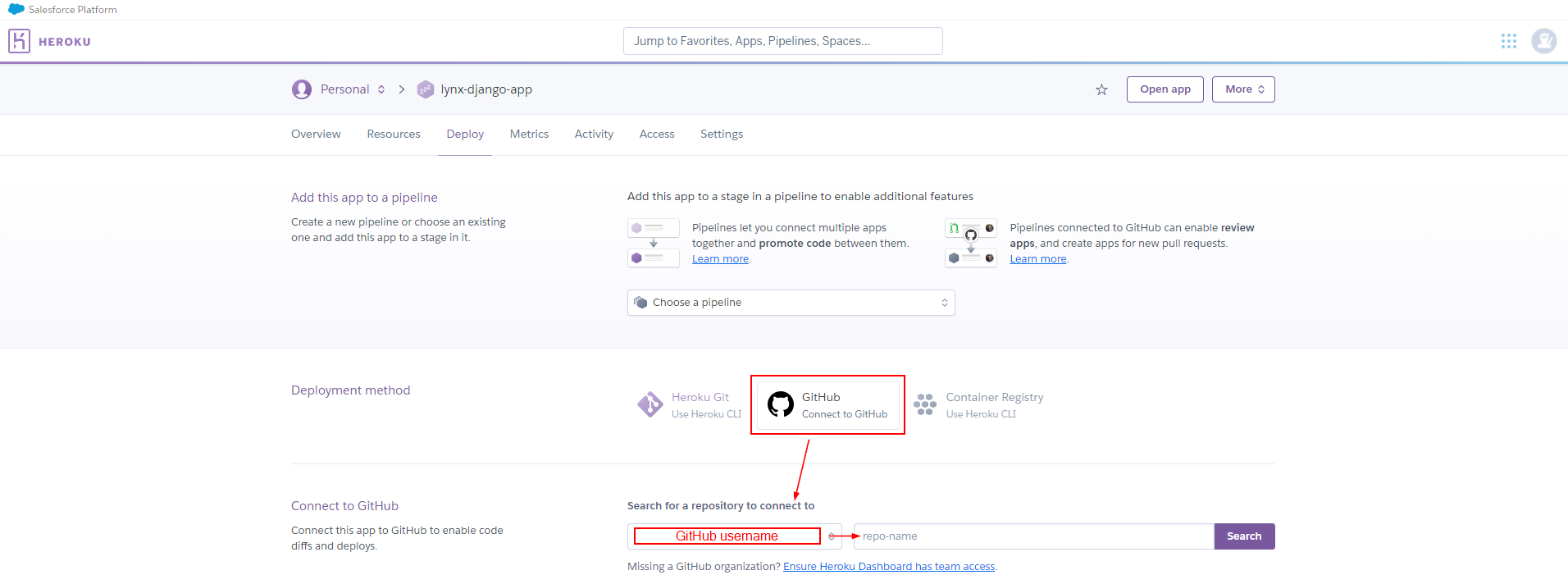Open the Access tab
Image resolution: width=1568 pixels, height=584 pixels.
(657, 134)
